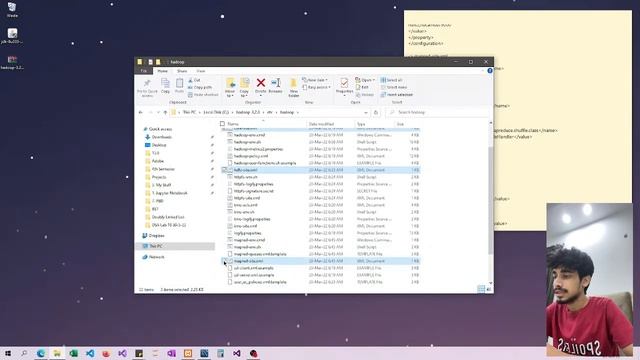Uncheck the hdfs-site.xml checkbox
This screenshot has width=640, height=360.
[x=224, y=170]
